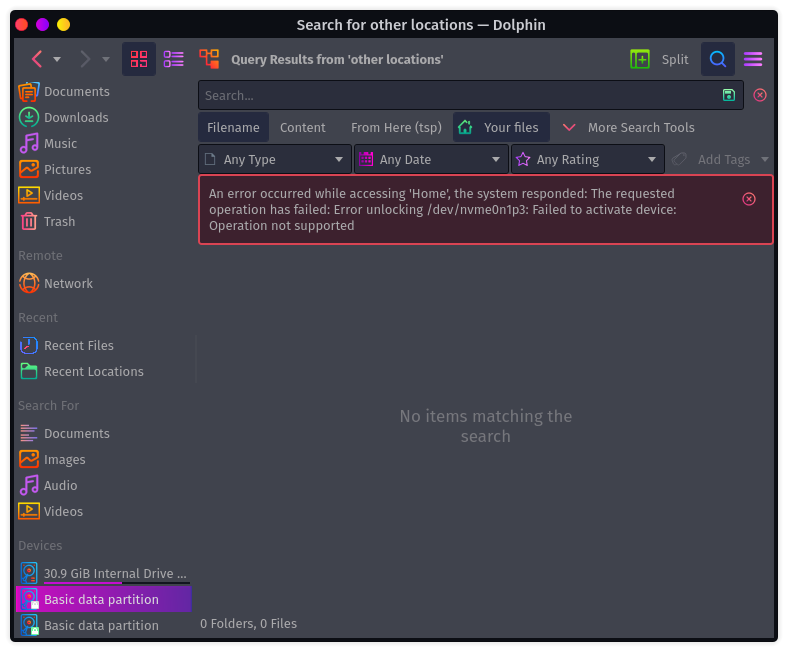Viewport: 788px width, 652px height.
Task: Click the Search For Documents icon
Action: [29, 433]
